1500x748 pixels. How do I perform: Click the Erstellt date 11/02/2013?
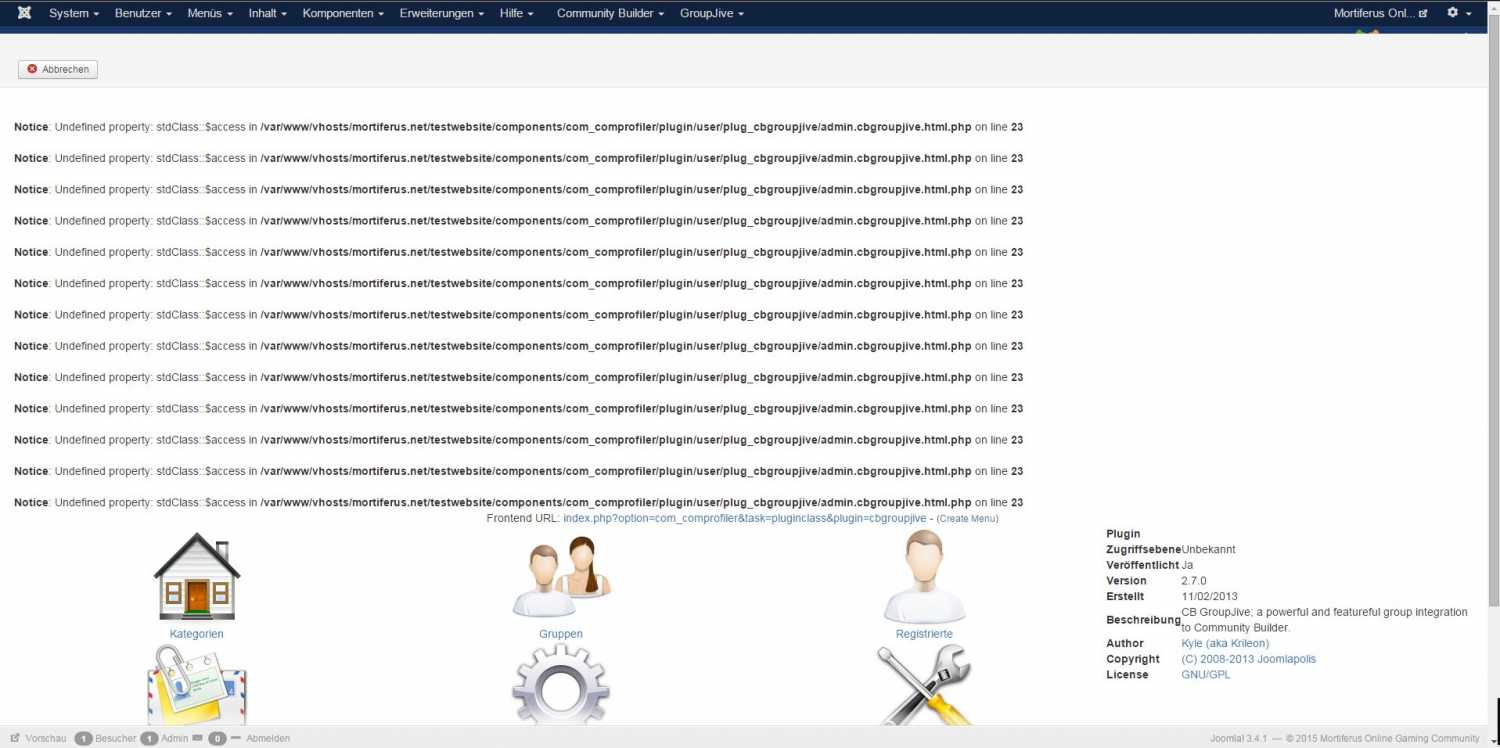click(x=1209, y=596)
